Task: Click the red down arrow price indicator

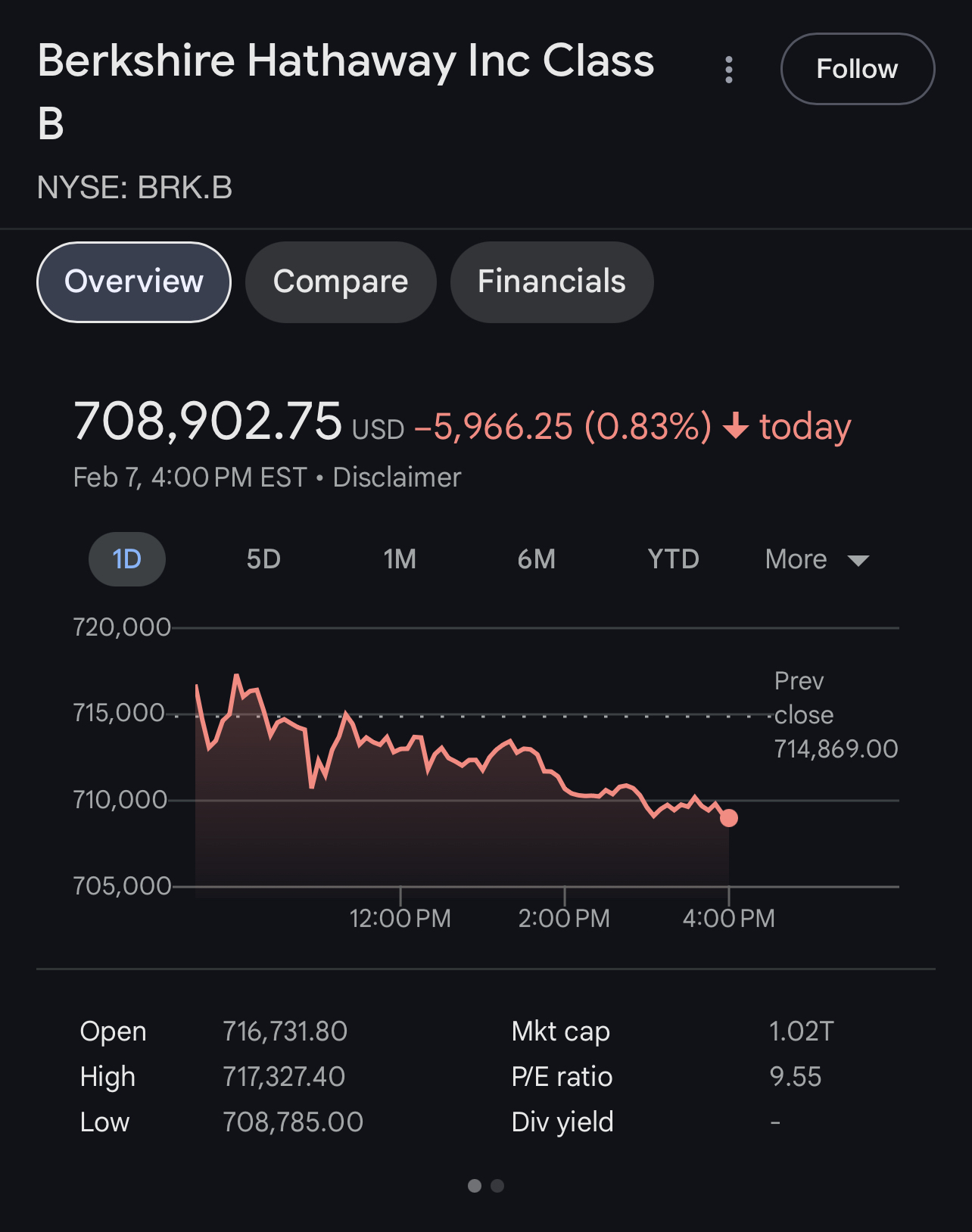Action: (x=735, y=426)
